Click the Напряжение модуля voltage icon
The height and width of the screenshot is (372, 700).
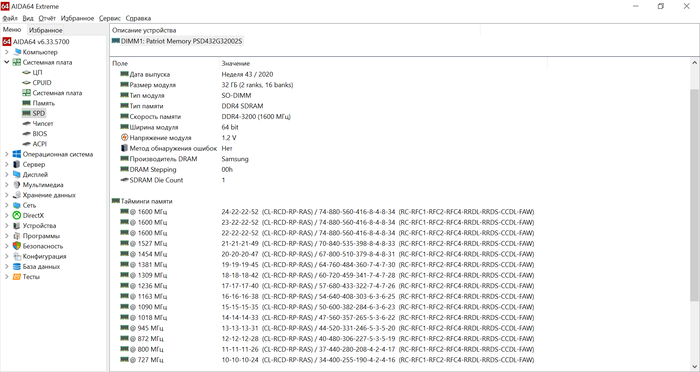click(x=125, y=138)
